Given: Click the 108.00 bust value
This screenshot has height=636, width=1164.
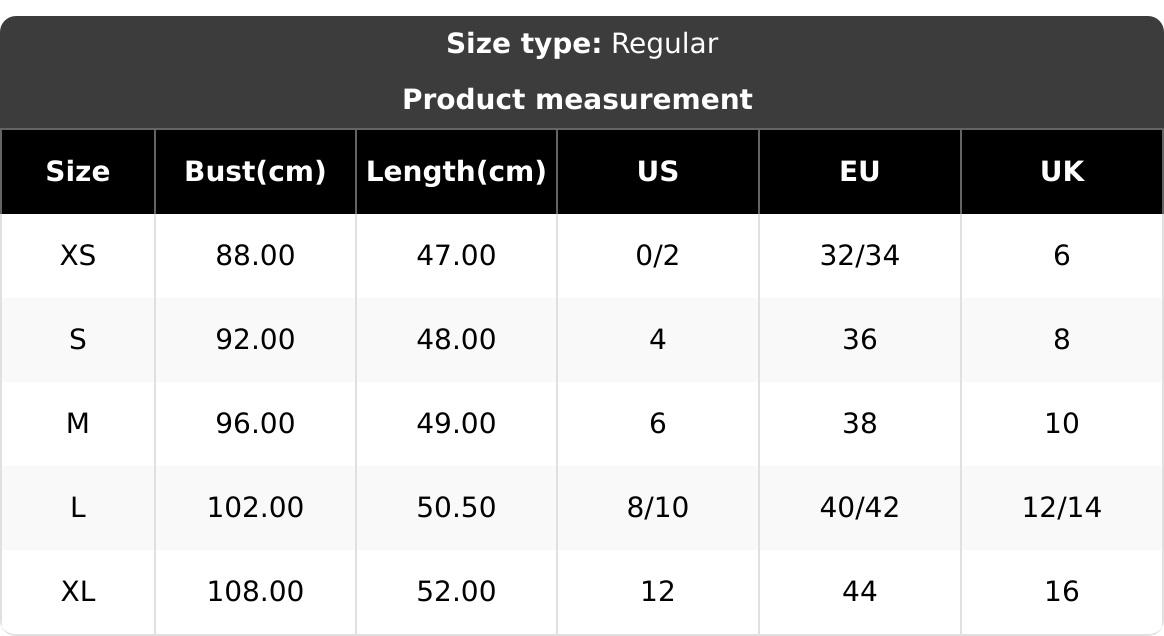Looking at the screenshot, I should coord(255,592).
